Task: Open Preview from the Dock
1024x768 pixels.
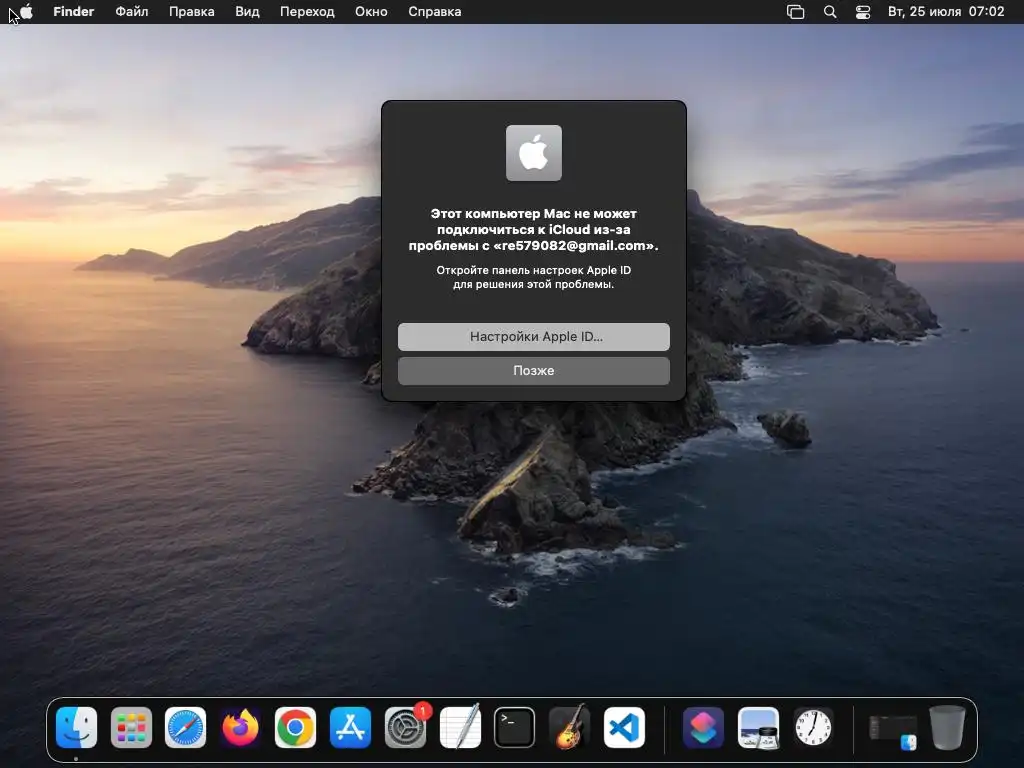Action: coord(758,727)
